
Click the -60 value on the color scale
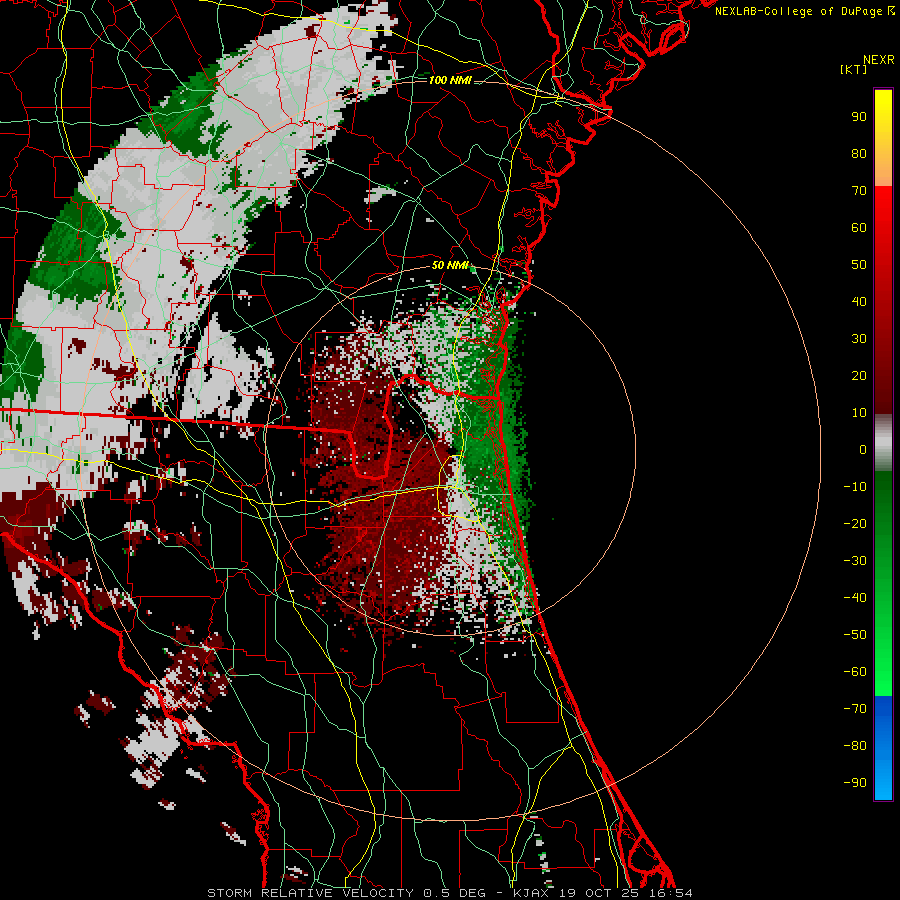855,672
